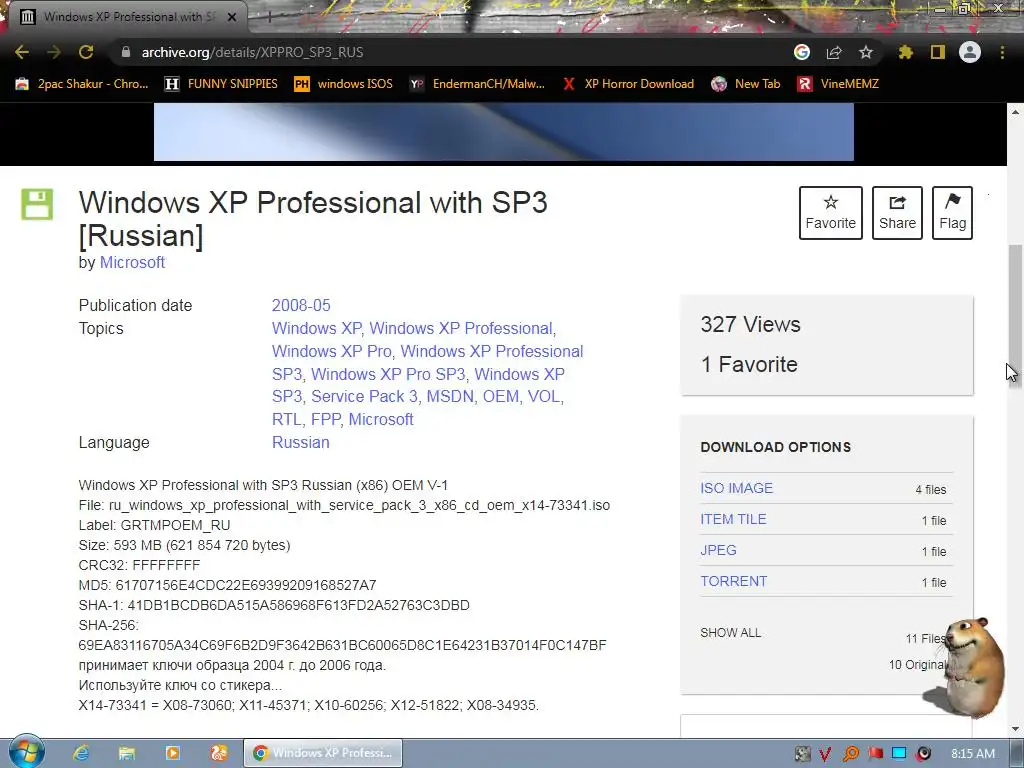This screenshot has width=1024, height=768.
Task: Open XP Horror Download bookmark
Action: (x=628, y=84)
